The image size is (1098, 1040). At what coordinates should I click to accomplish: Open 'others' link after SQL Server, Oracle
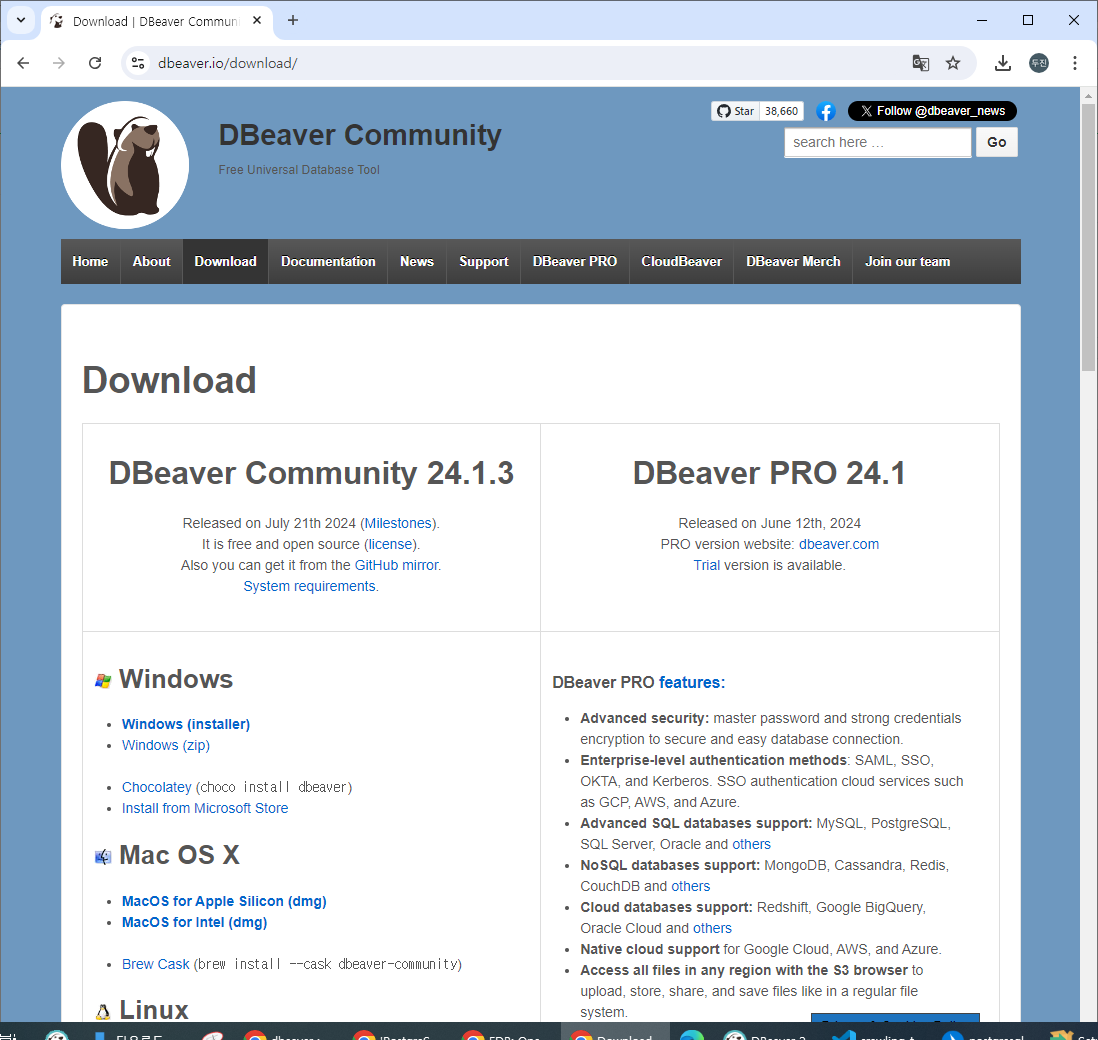tap(751, 844)
